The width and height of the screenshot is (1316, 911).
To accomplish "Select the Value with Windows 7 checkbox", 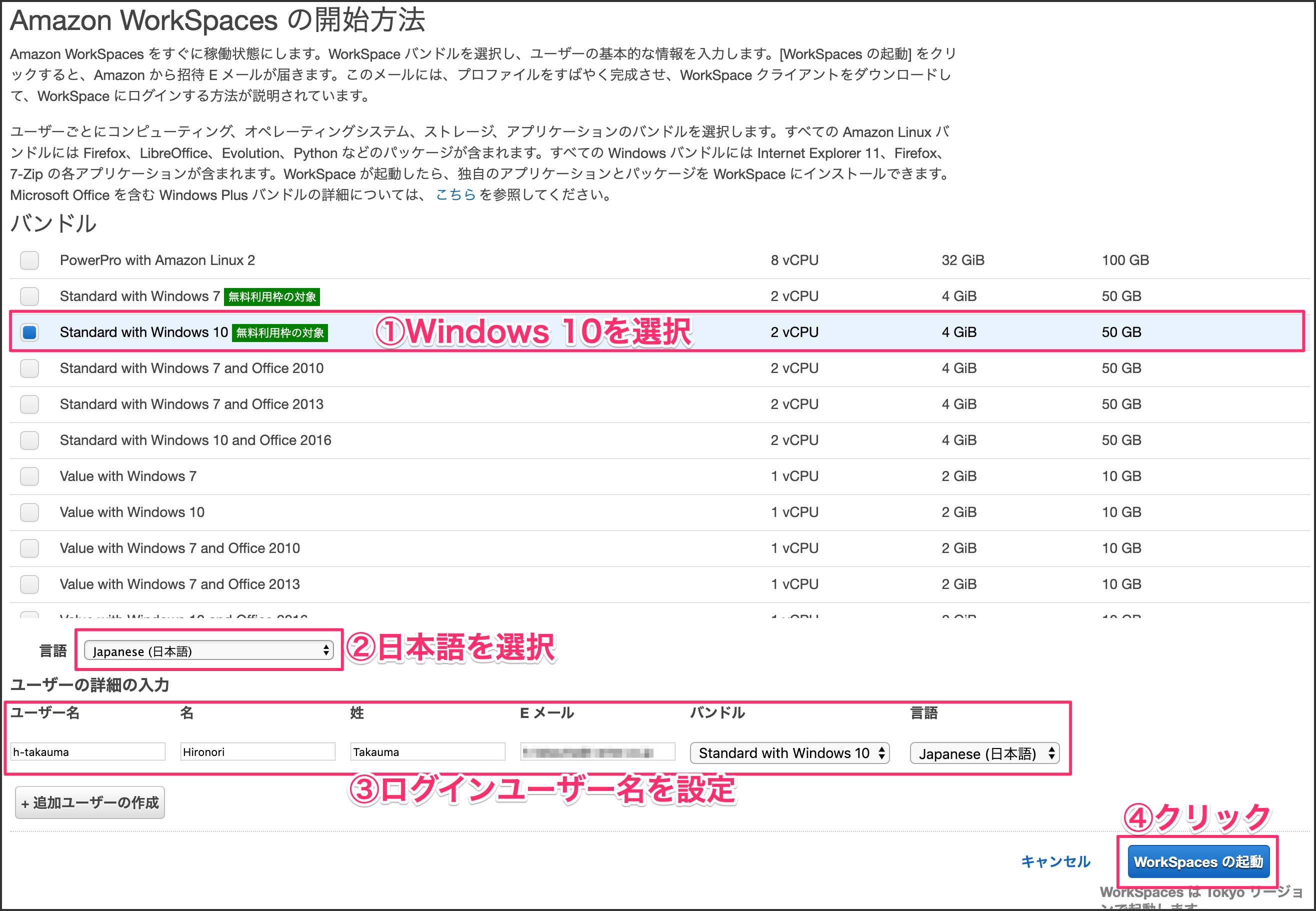I will (x=29, y=476).
